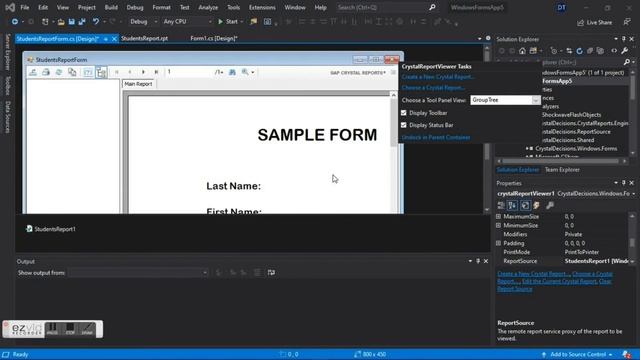Select the StudentsReport1 component in tray
This screenshot has height=360, width=640.
tap(51, 229)
